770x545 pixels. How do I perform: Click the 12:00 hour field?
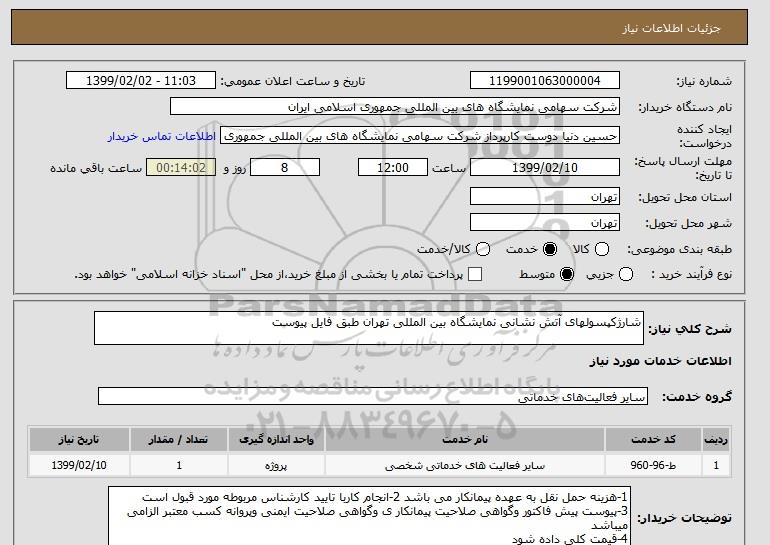click(x=393, y=167)
